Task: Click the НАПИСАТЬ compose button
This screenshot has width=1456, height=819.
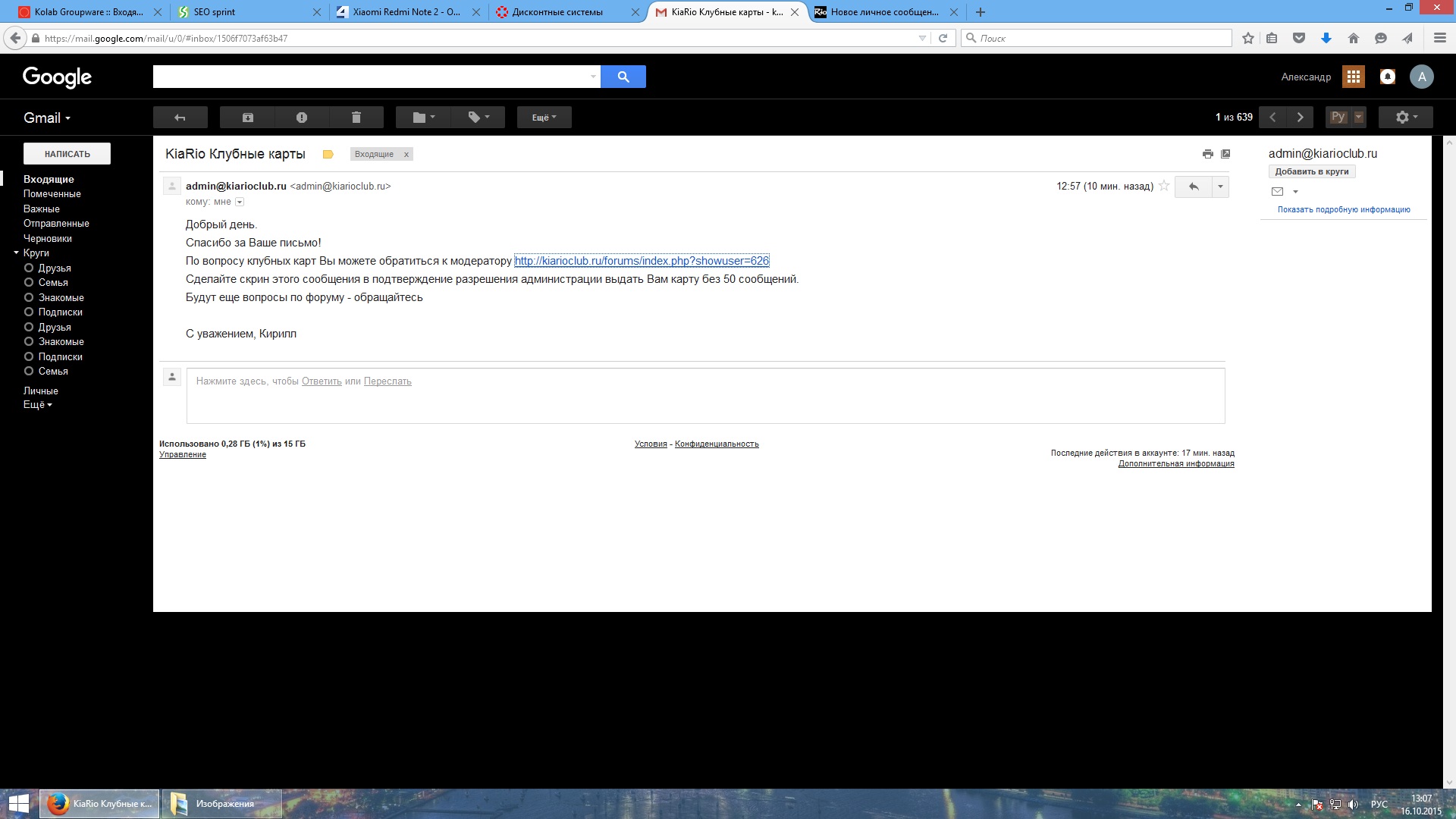Action: point(67,154)
